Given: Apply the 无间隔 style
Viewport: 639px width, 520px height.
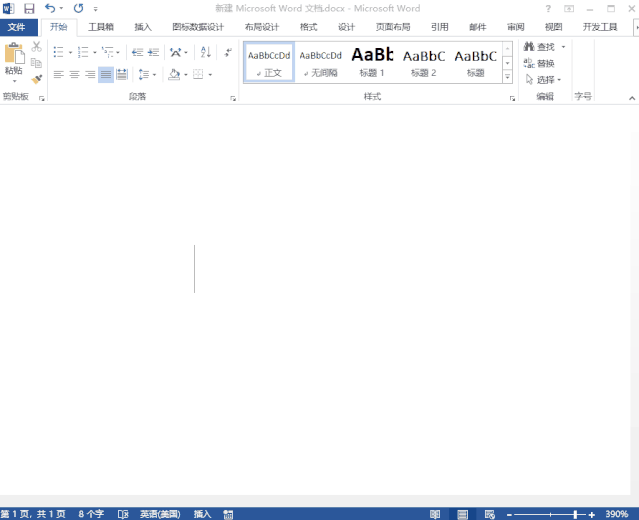Looking at the screenshot, I should (x=321, y=63).
